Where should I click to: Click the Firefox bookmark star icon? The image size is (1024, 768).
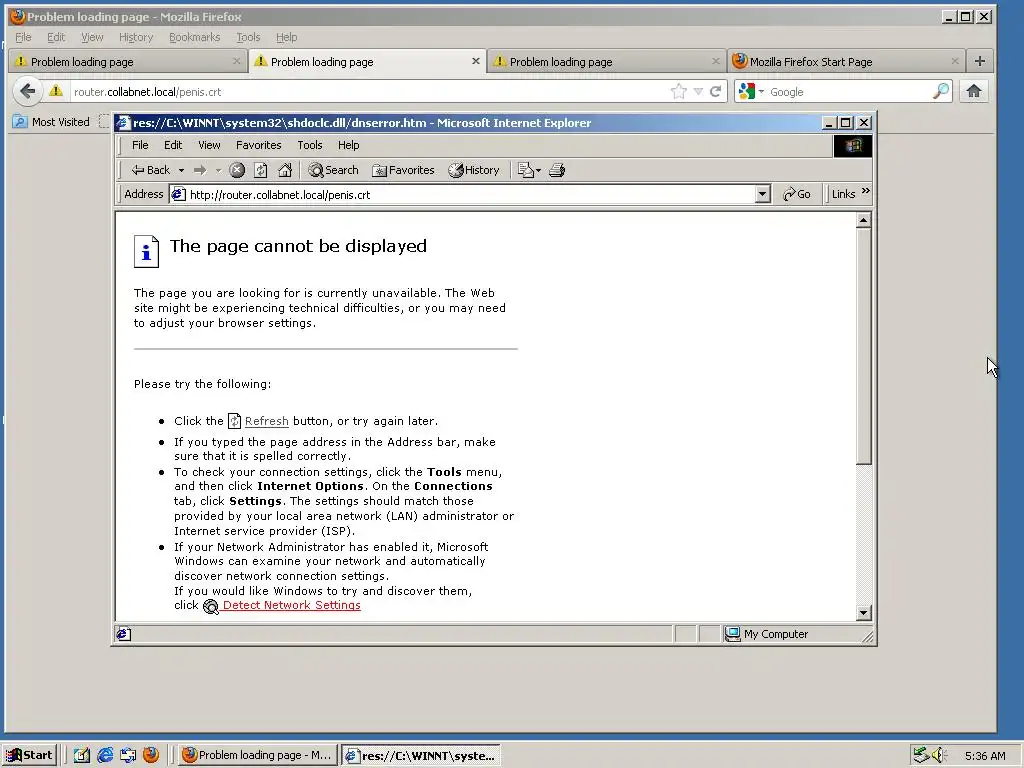click(x=679, y=91)
